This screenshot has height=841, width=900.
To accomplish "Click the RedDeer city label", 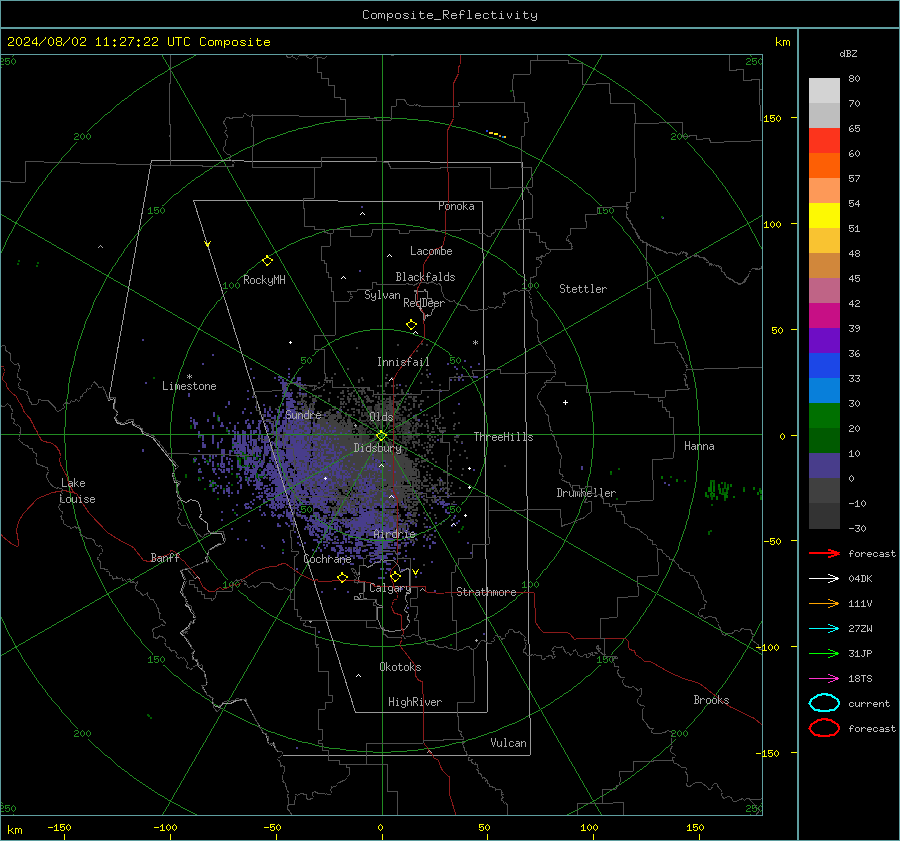I will 424,303.
